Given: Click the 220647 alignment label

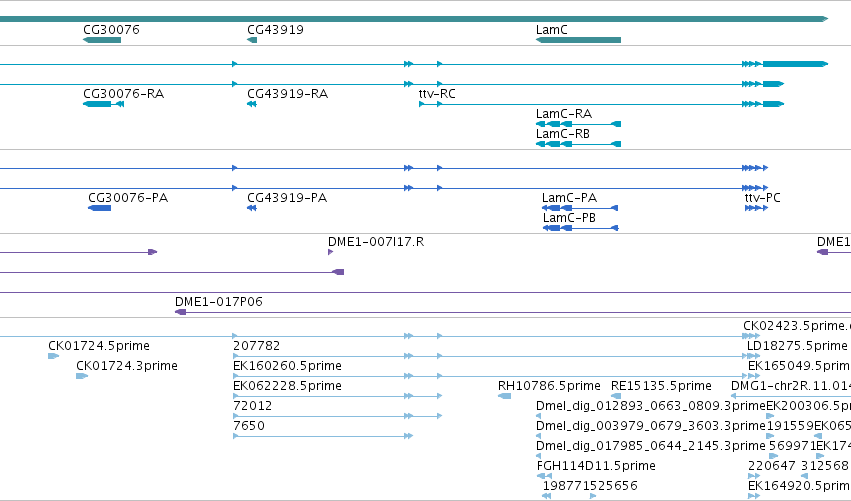Looking at the screenshot, I should click(771, 466).
